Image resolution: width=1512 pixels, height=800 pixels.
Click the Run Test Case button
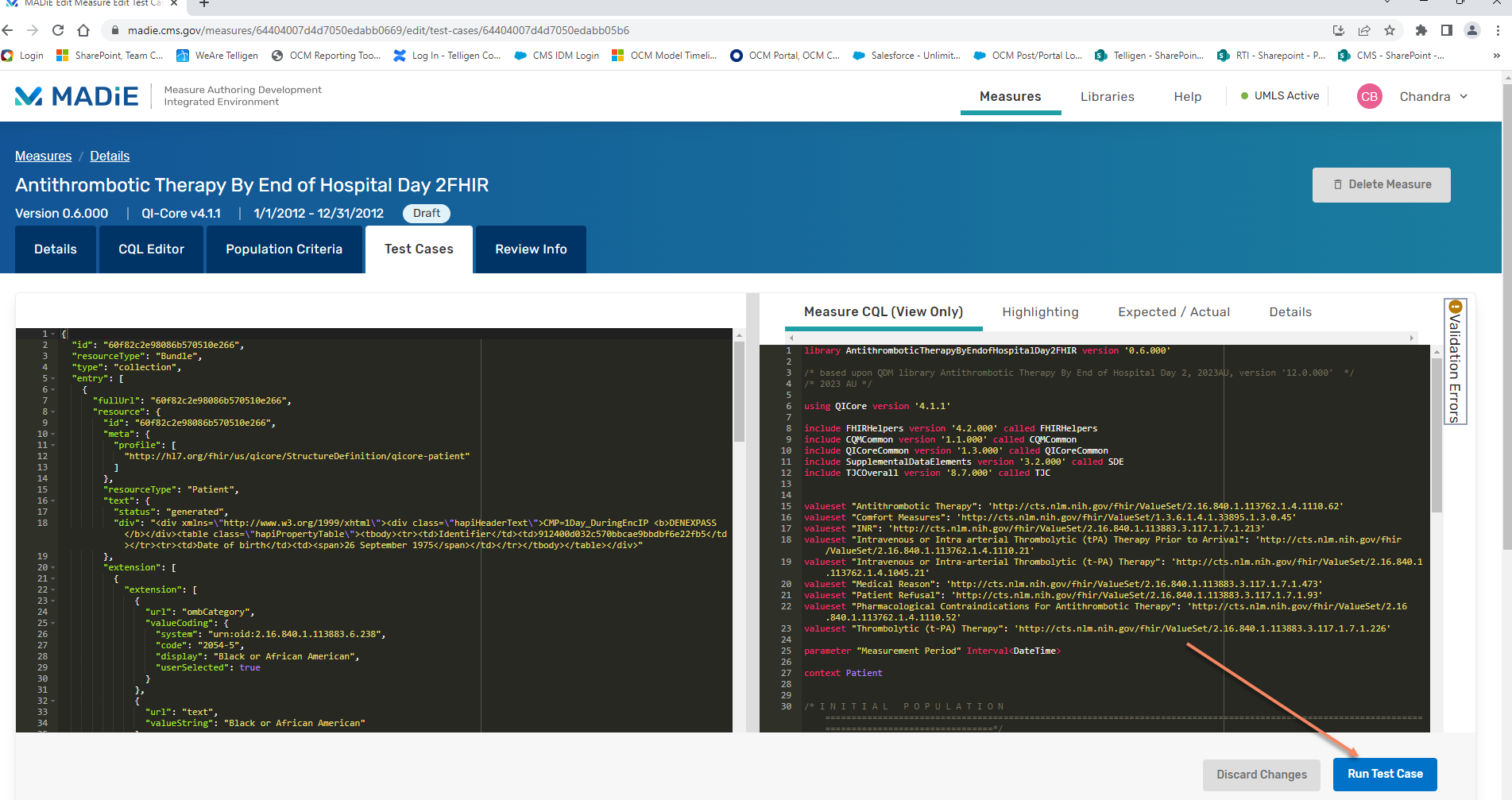coord(1384,774)
